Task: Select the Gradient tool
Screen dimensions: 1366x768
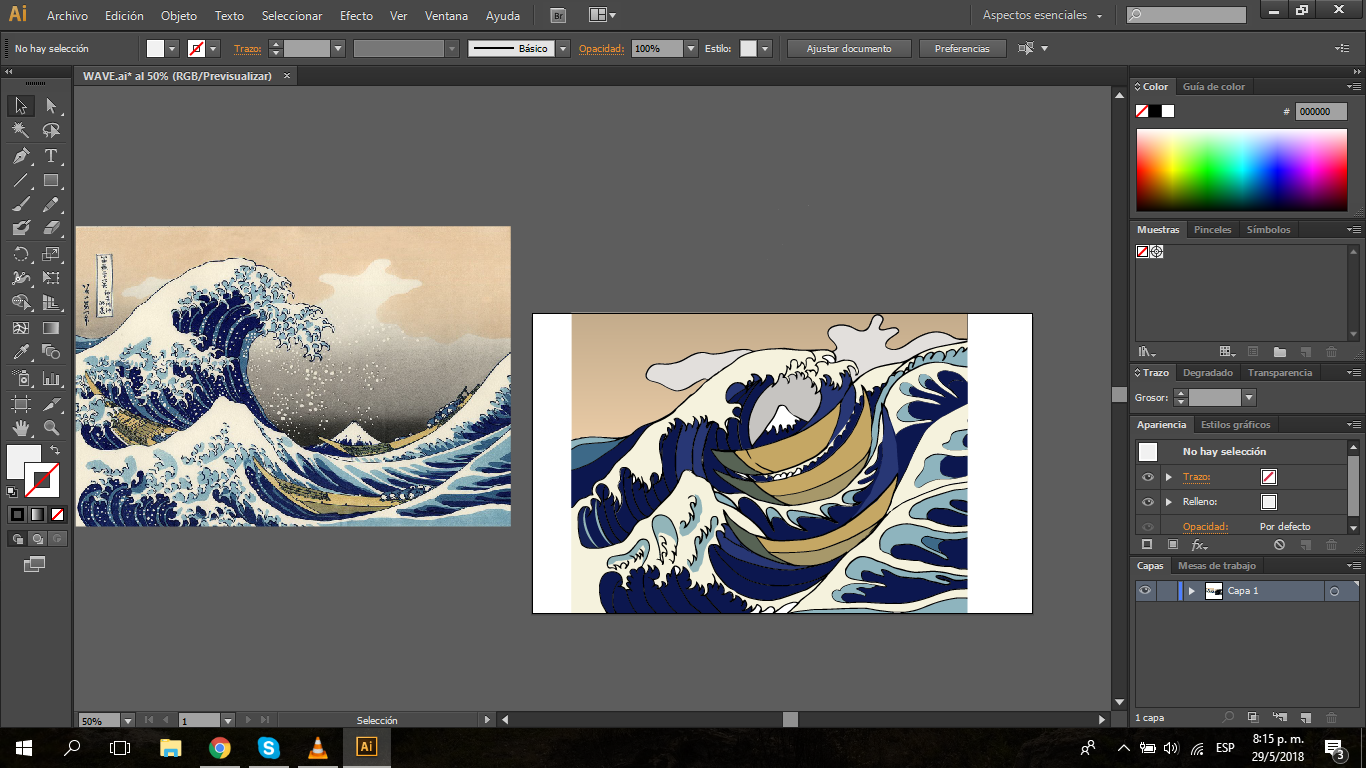Action: 51,327
